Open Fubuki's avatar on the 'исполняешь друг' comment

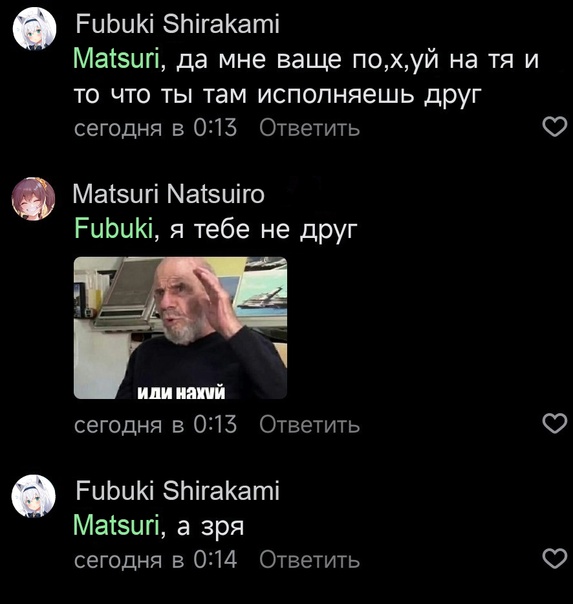(x=34, y=29)
